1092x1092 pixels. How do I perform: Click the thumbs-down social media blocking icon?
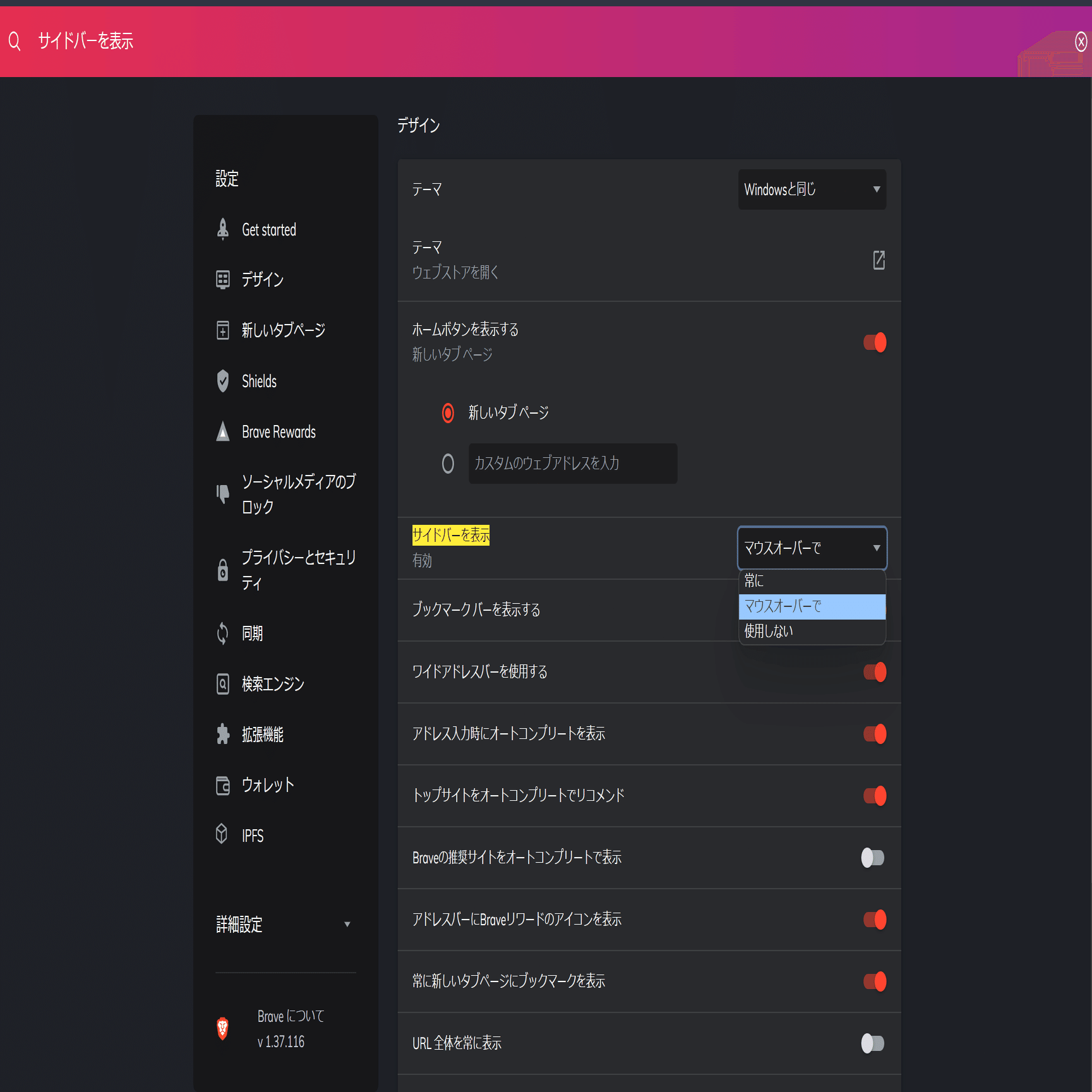[223, 494]
